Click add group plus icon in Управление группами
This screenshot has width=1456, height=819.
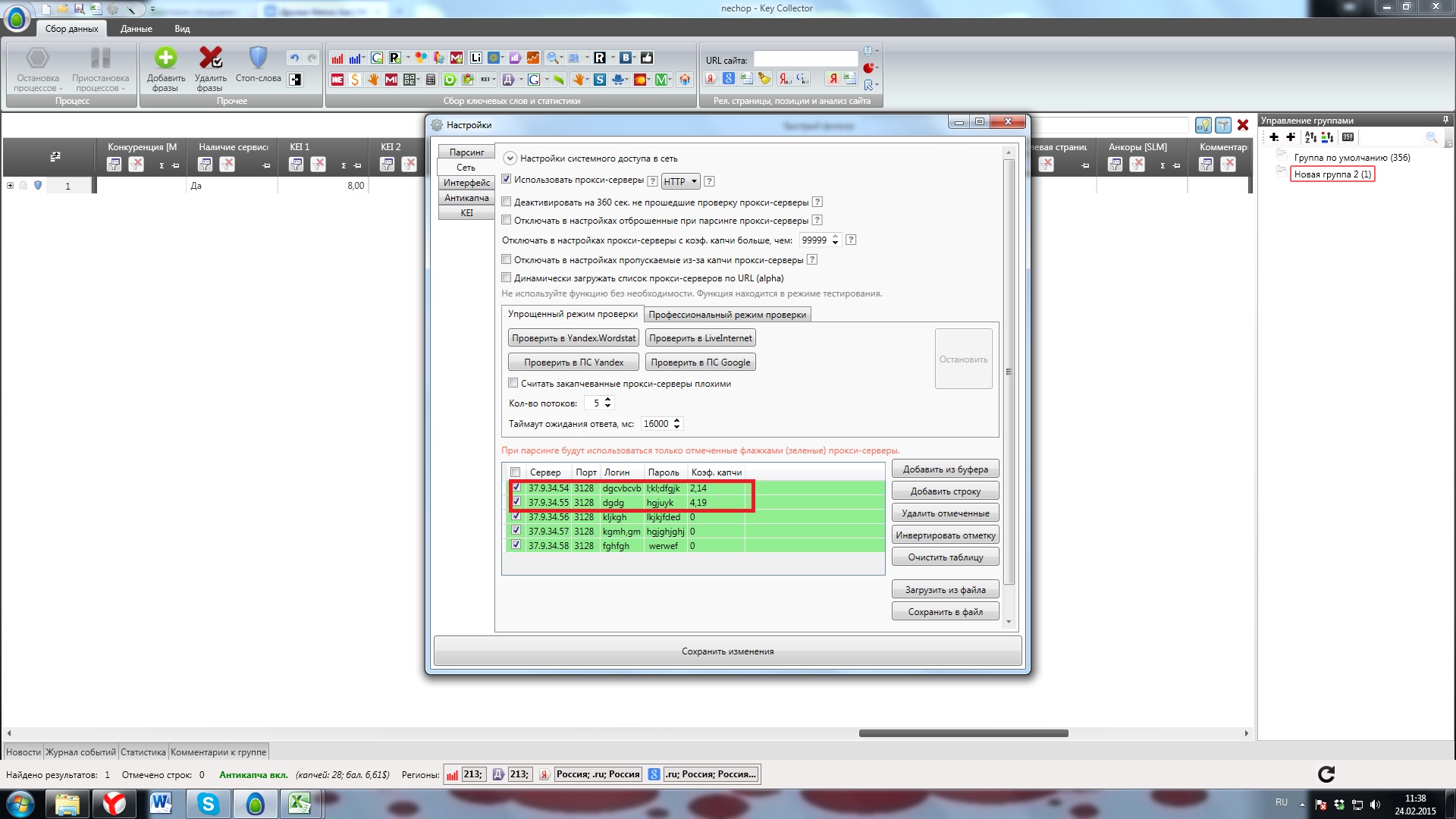[x=1274, y=137]
